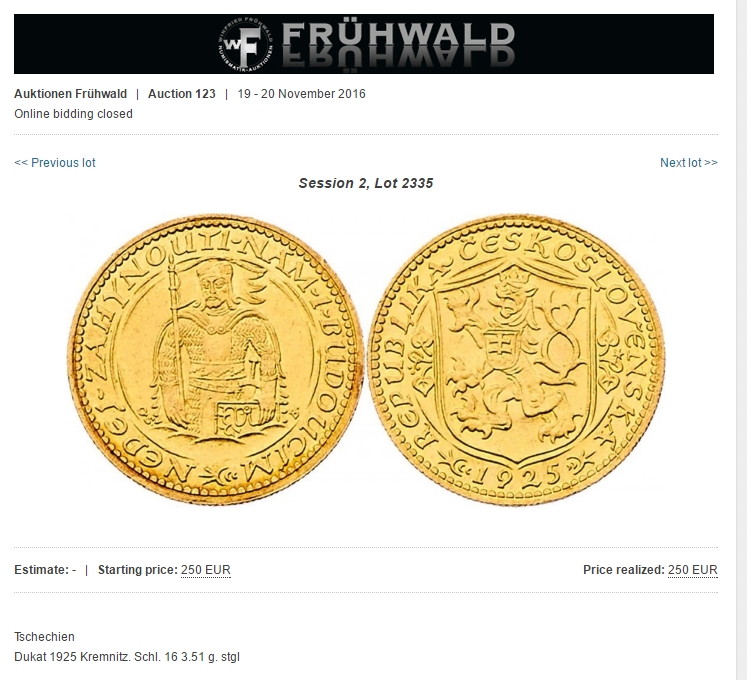The image size is (747, 680).
Task: Click the Tschechien category text
Action: [44, 637]
